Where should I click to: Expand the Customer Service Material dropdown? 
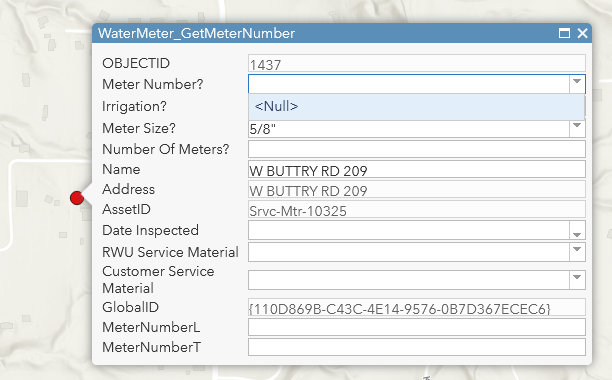577,279
